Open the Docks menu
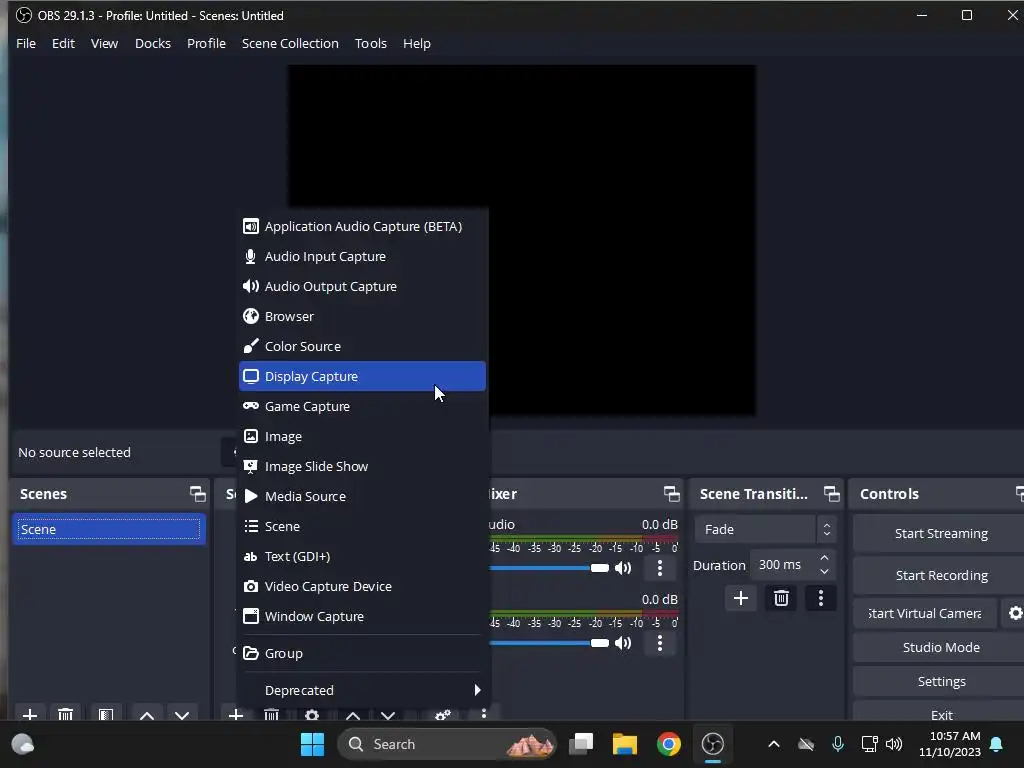 click(153, 44)
